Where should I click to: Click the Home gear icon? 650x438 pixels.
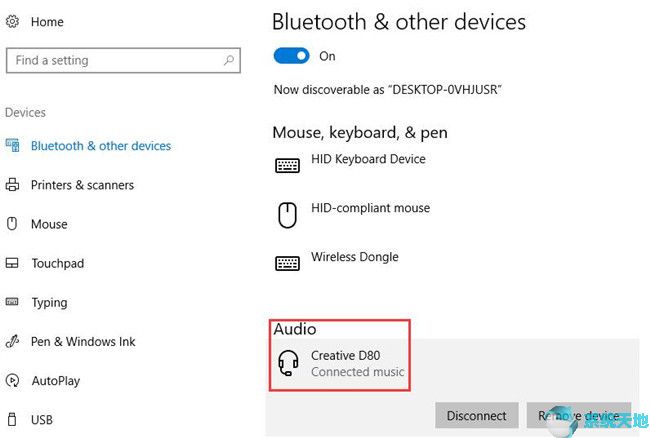pos(12,21)
